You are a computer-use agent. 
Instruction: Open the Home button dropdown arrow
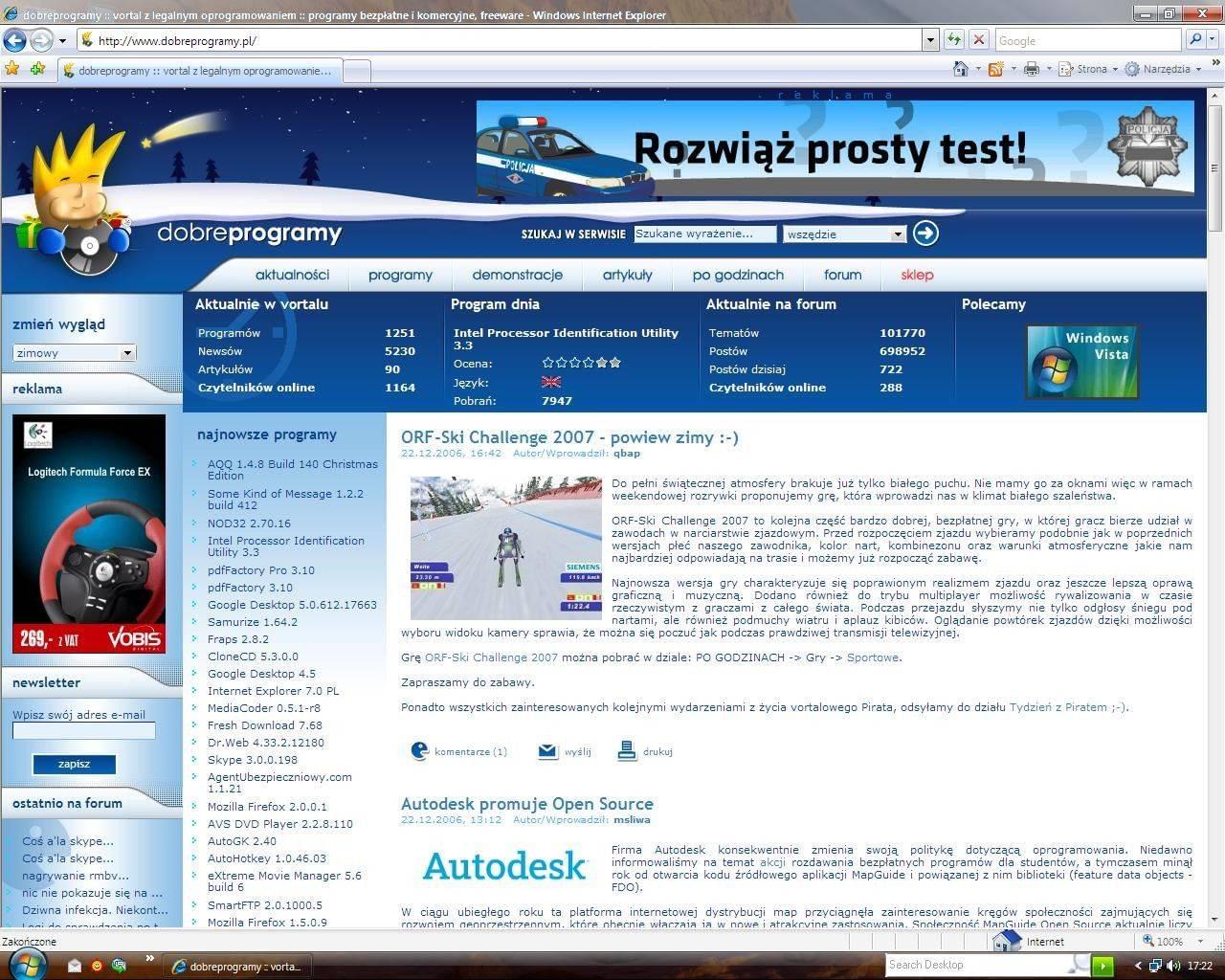click(x=978, y=69)
